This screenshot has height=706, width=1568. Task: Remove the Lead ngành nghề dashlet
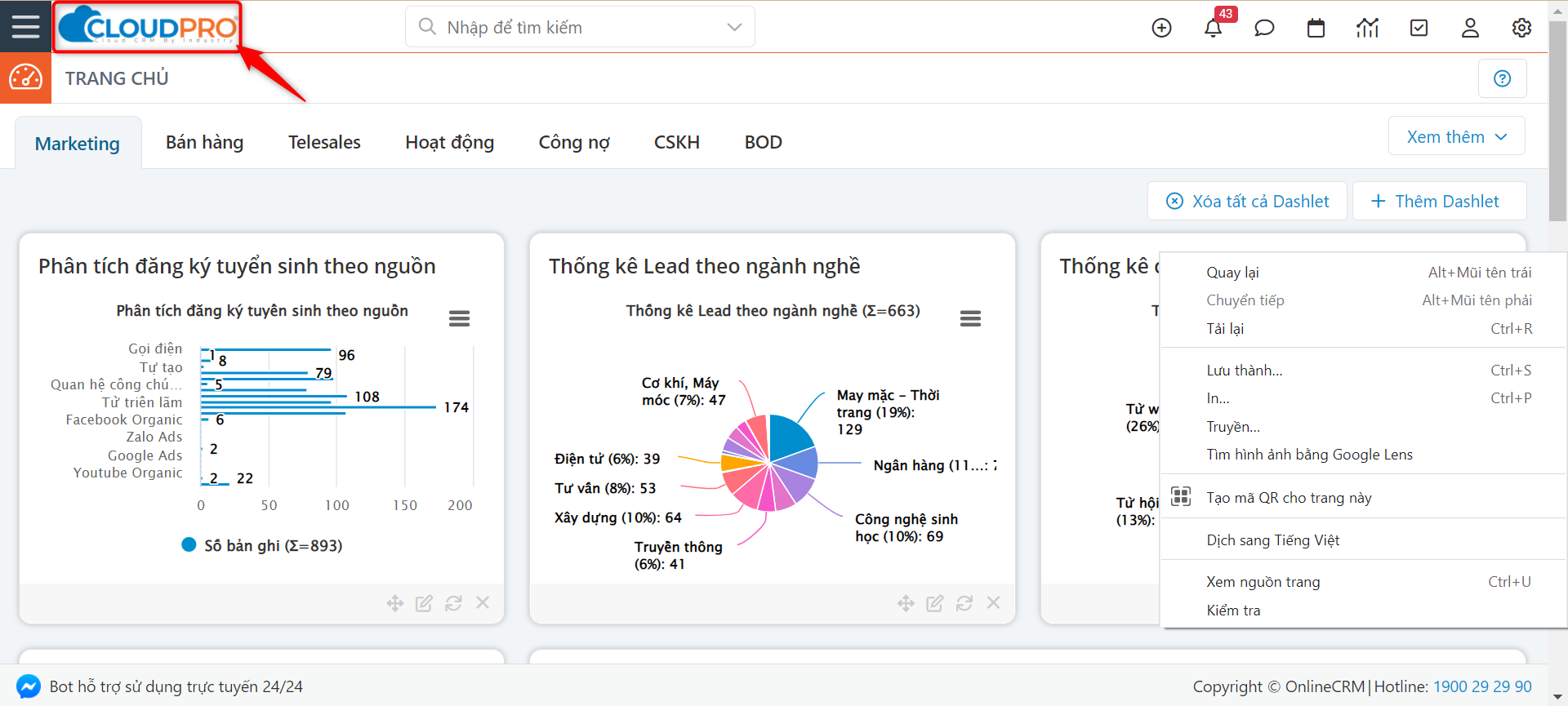coord(993,602)
